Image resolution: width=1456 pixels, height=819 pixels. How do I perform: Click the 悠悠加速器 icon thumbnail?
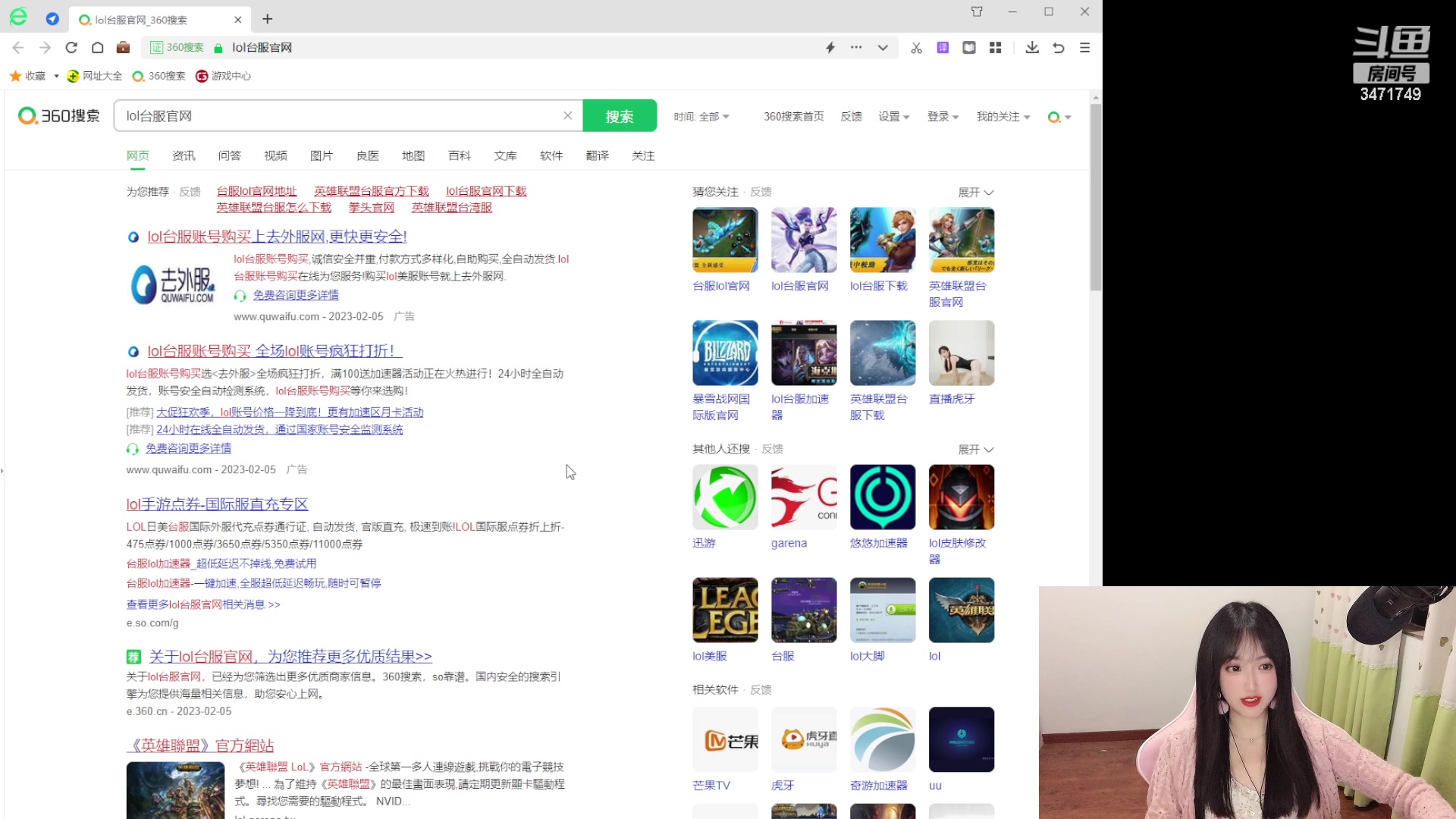click(883, 497)
